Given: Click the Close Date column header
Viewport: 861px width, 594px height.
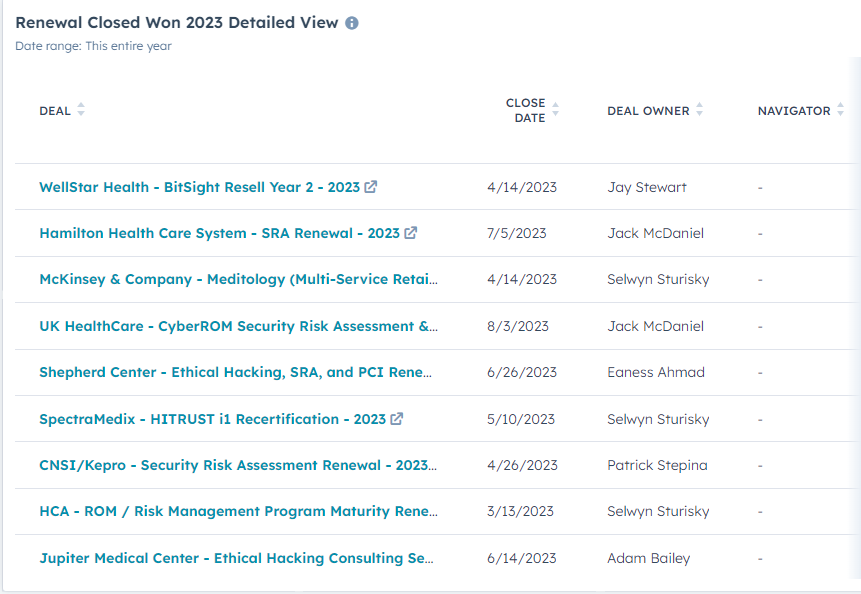Looking at the screenshot, I should point(526,110).
